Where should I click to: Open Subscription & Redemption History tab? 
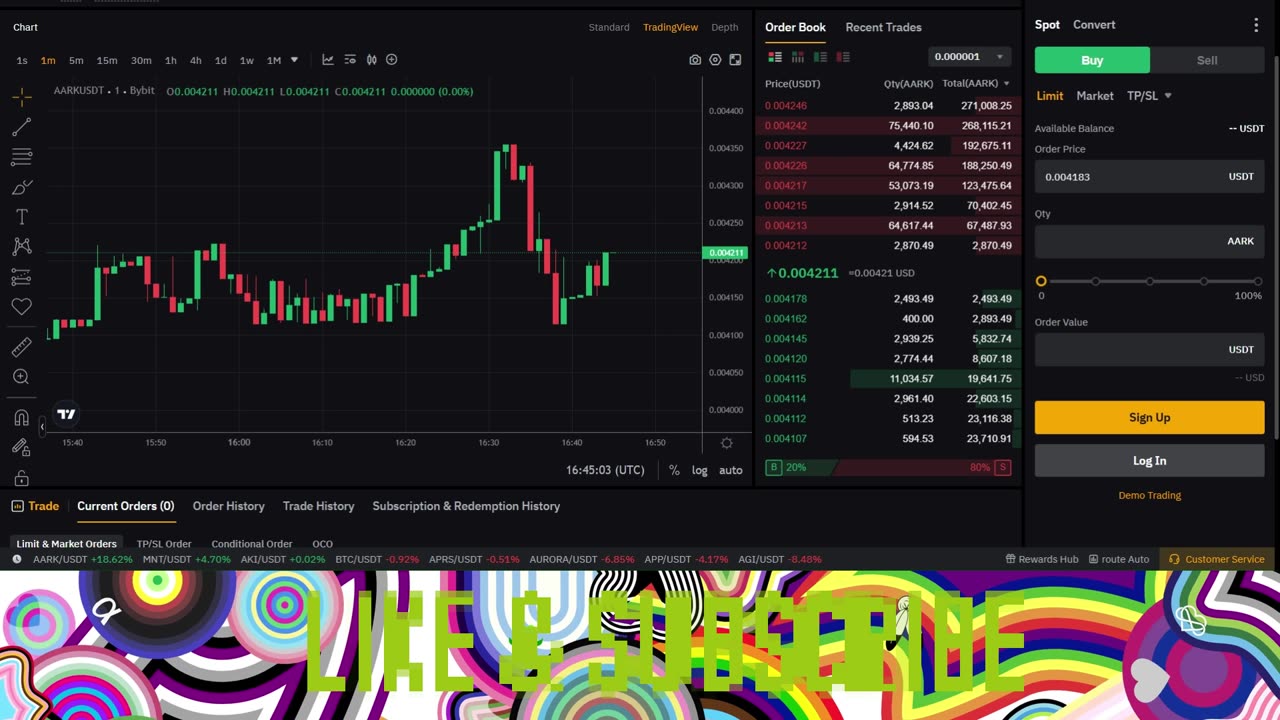(466, 506)
